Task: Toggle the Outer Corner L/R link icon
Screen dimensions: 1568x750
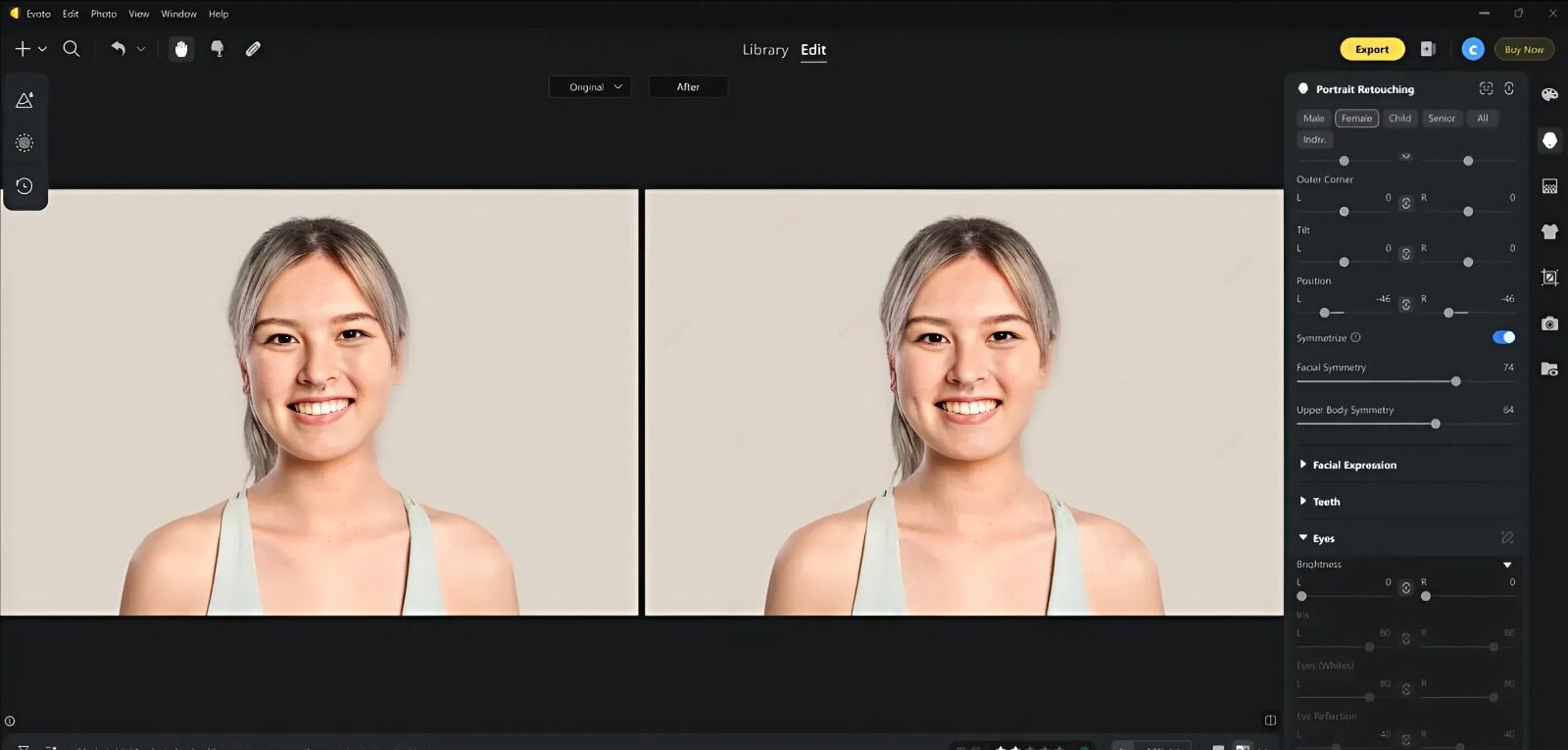Action: 1405,203
